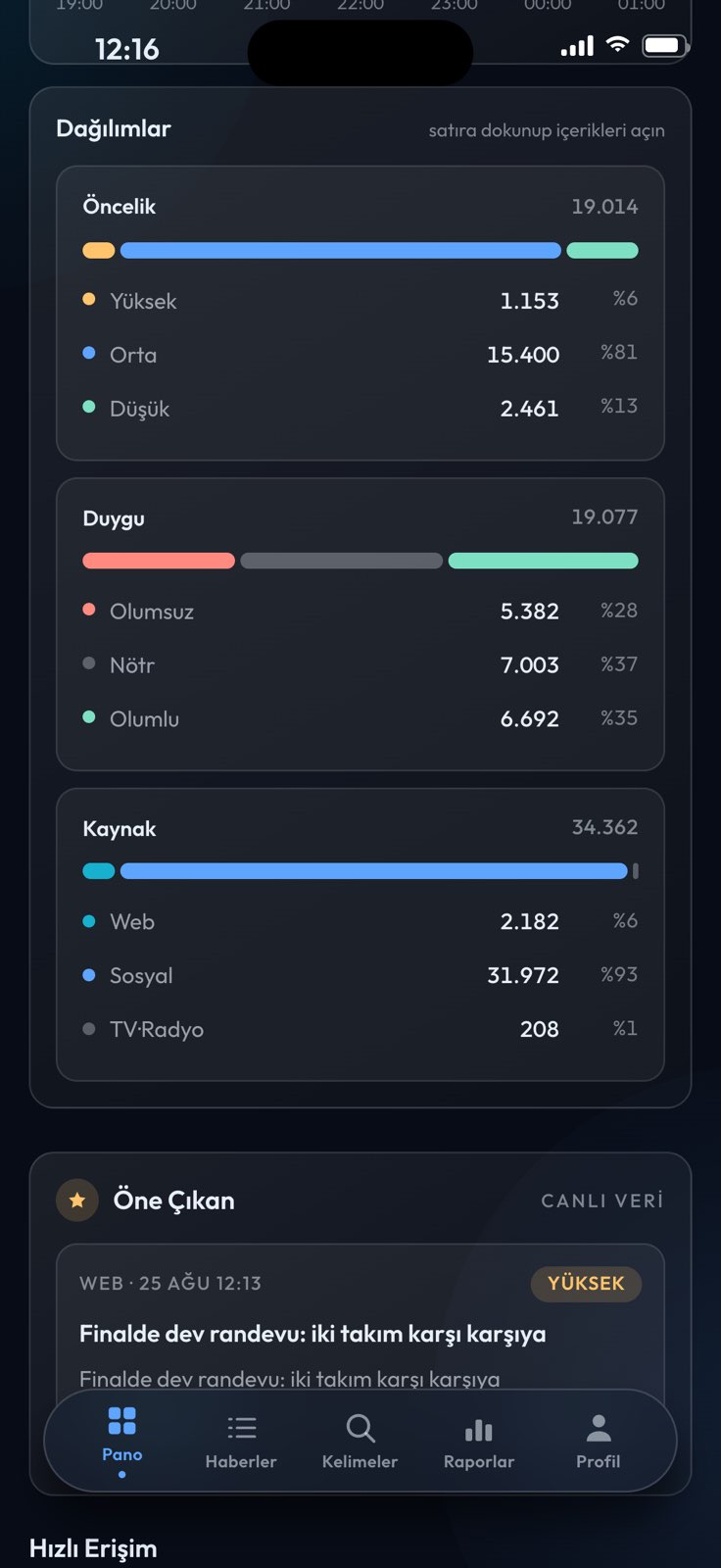The width and height of the screenshot is (721, 1568).
Task: Tap the battery indicator in status bar
Action: [665, 45]
